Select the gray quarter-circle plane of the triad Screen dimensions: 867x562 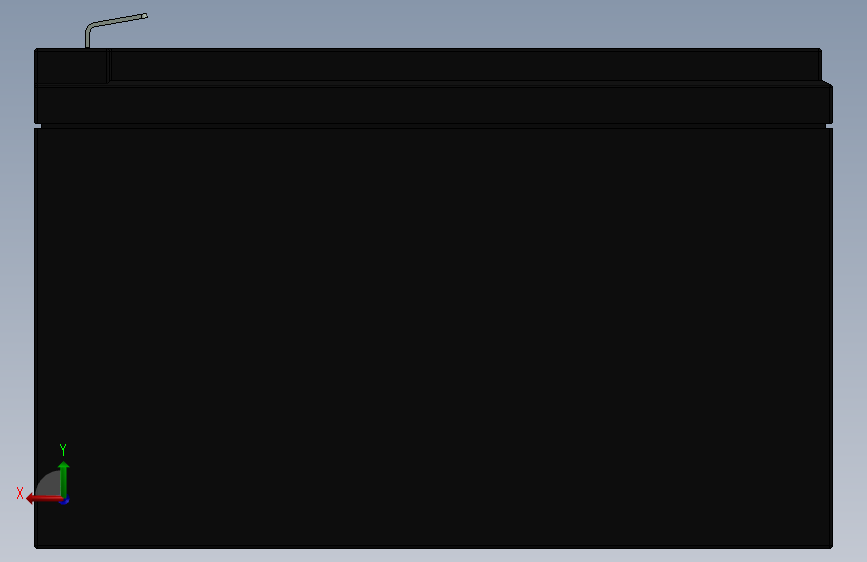coord(50,484)
